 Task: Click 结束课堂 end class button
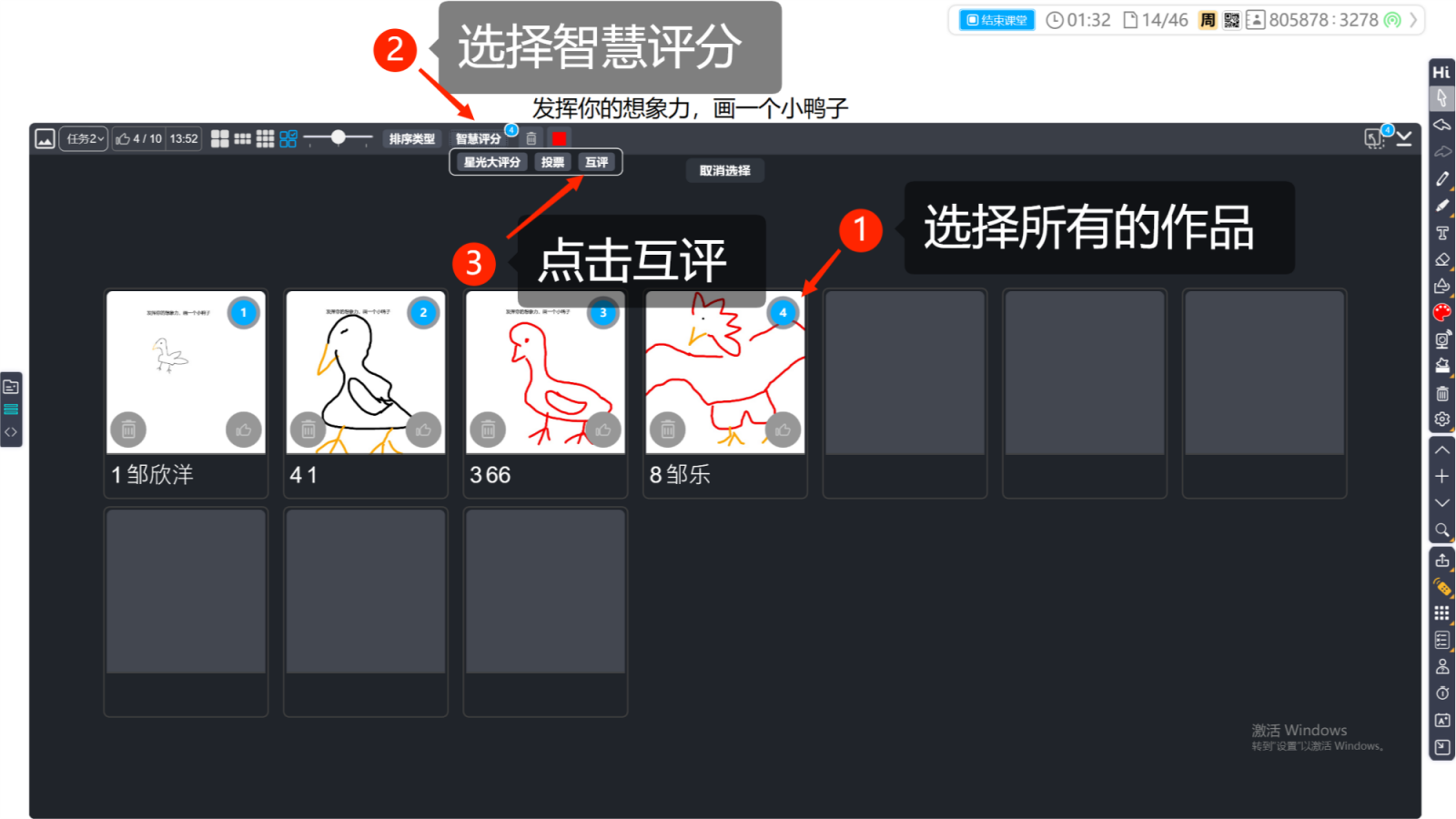click(x=996, y=20)
